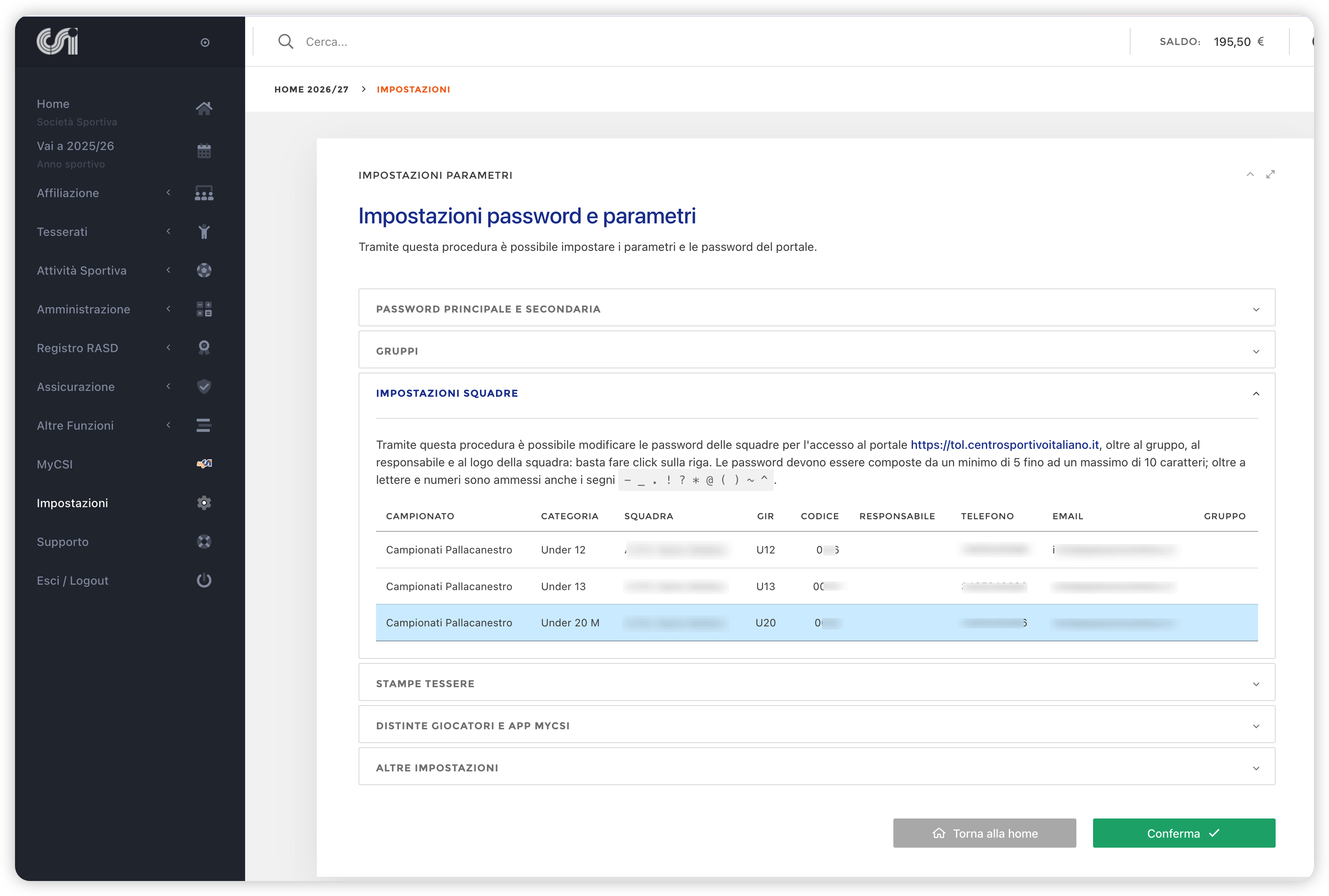
Task: Click the Logout power icon
Action: pos(204,580)
